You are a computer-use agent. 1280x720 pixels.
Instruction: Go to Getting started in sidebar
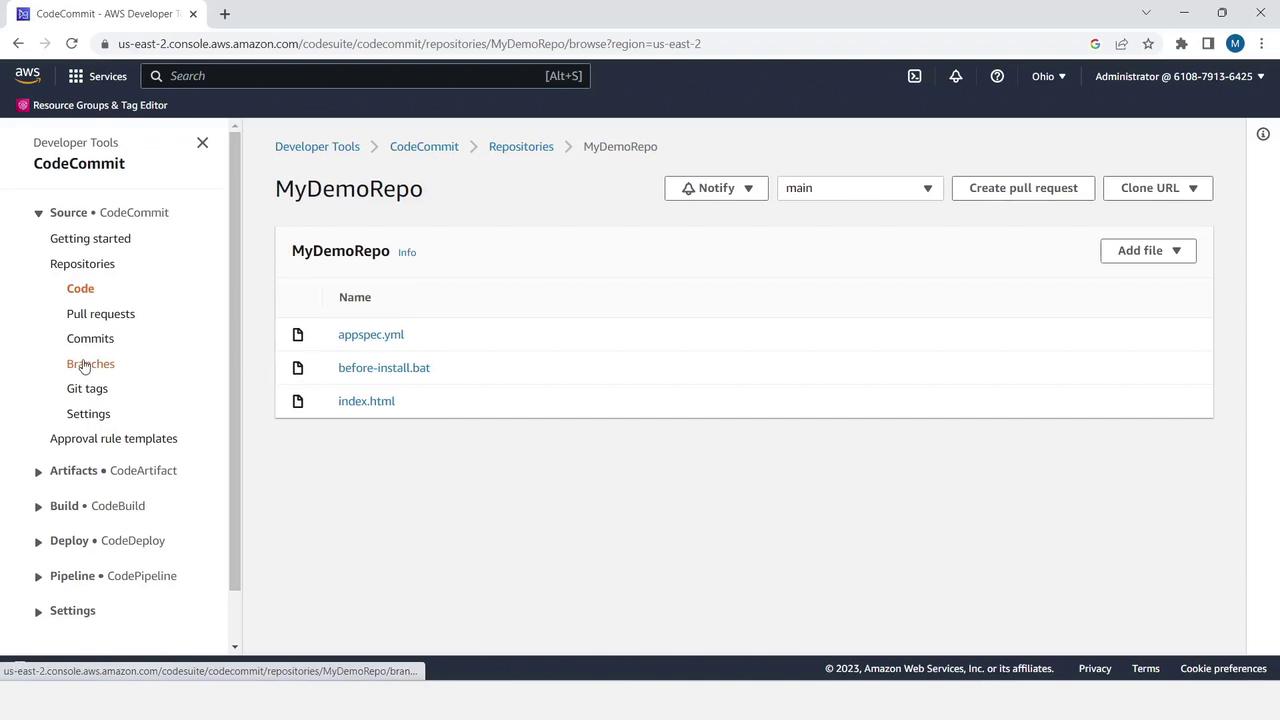[x=90, y=239]
